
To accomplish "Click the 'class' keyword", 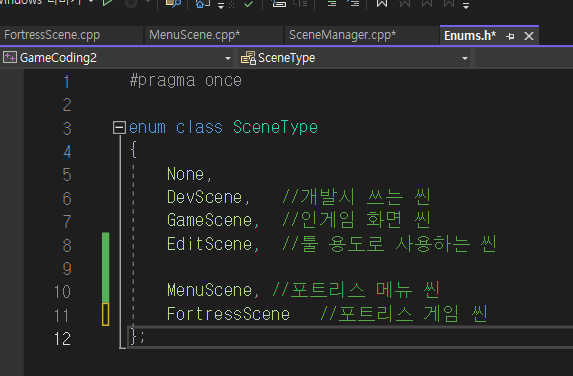I will pyautogui.click(x=199, y=128).
